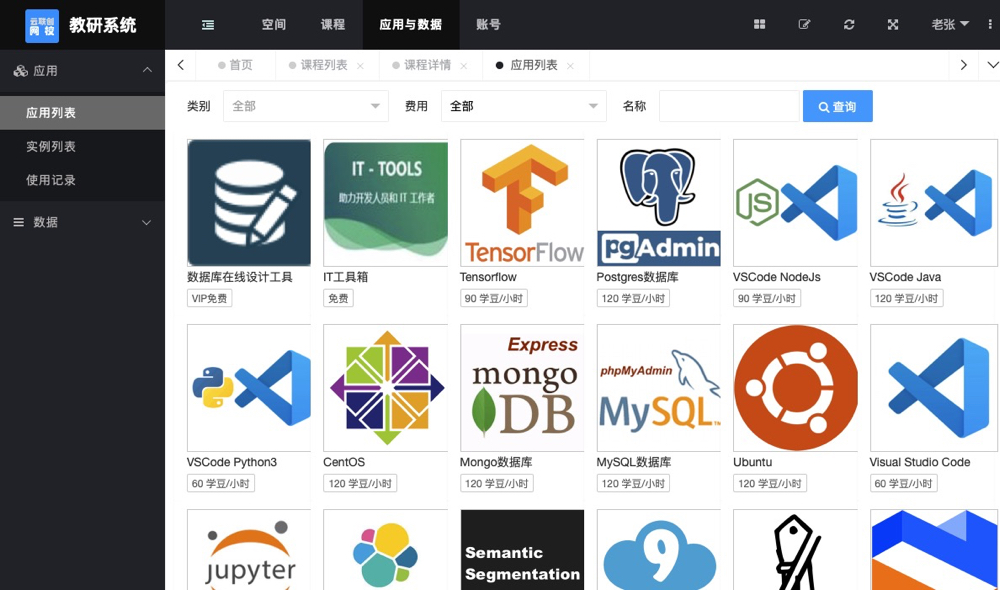Open the Jupyter app logo
Viewport: 1000px width, 590px height.
[x=249, y=549]
